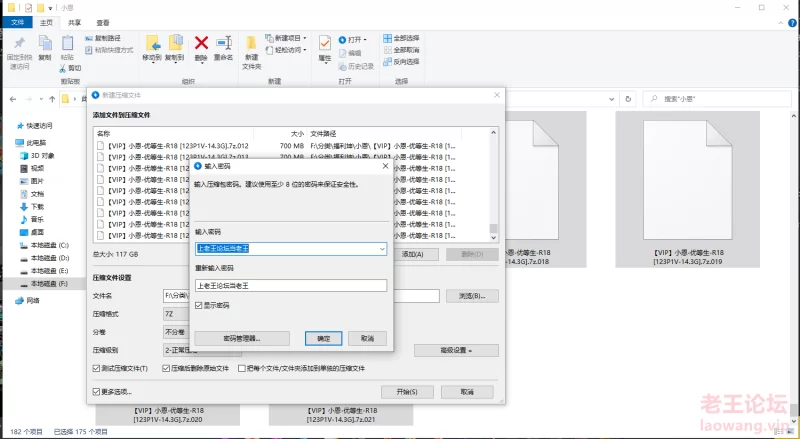Switch to the Share ribbon tab

click(74, 22)
